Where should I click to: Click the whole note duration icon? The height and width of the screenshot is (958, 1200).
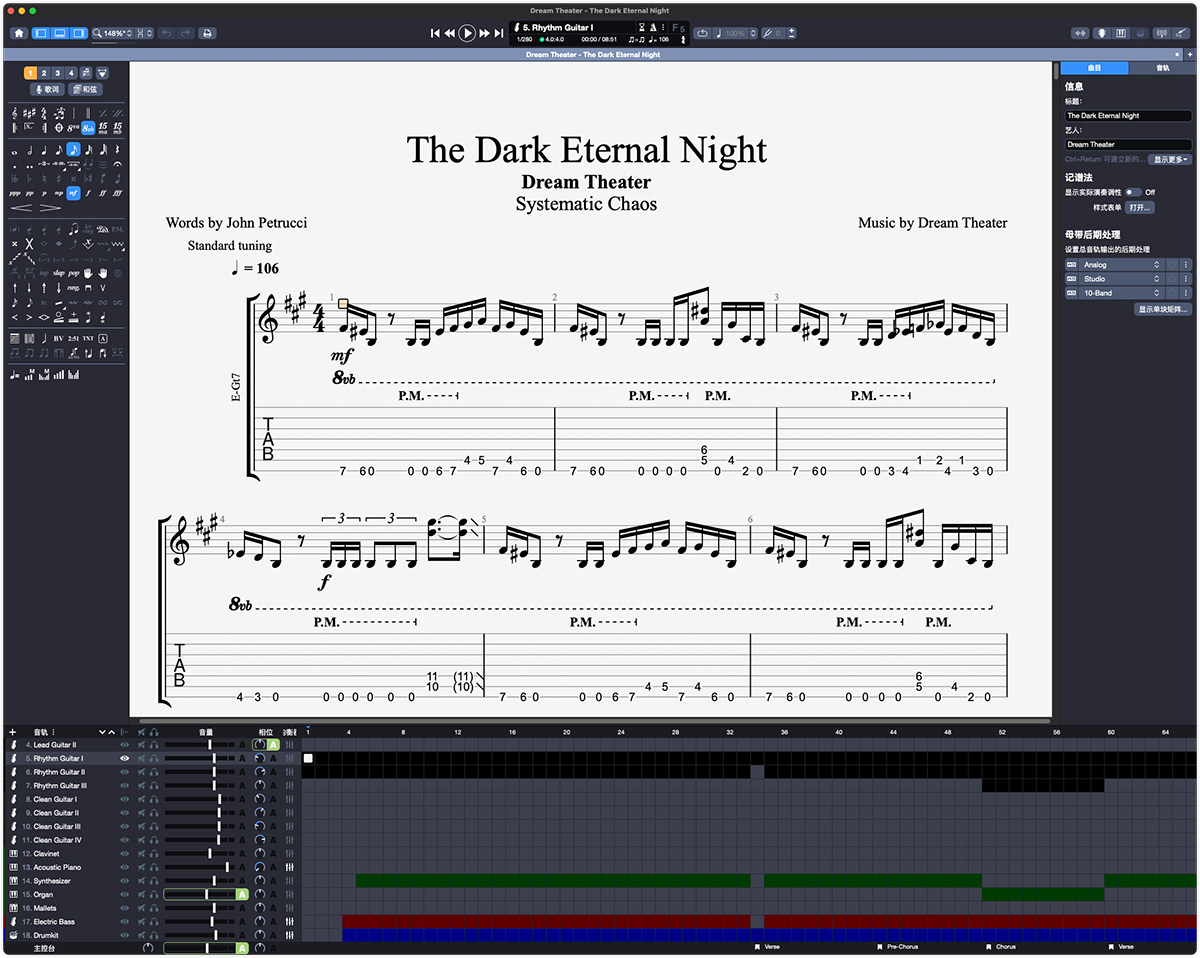(x=14, y=150)
